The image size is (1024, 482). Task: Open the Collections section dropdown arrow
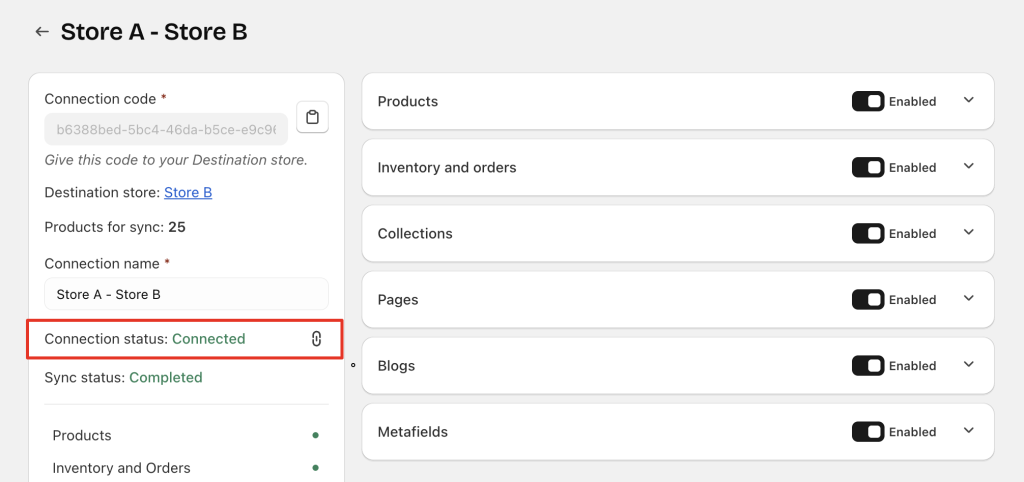click(x=967, y=232)
